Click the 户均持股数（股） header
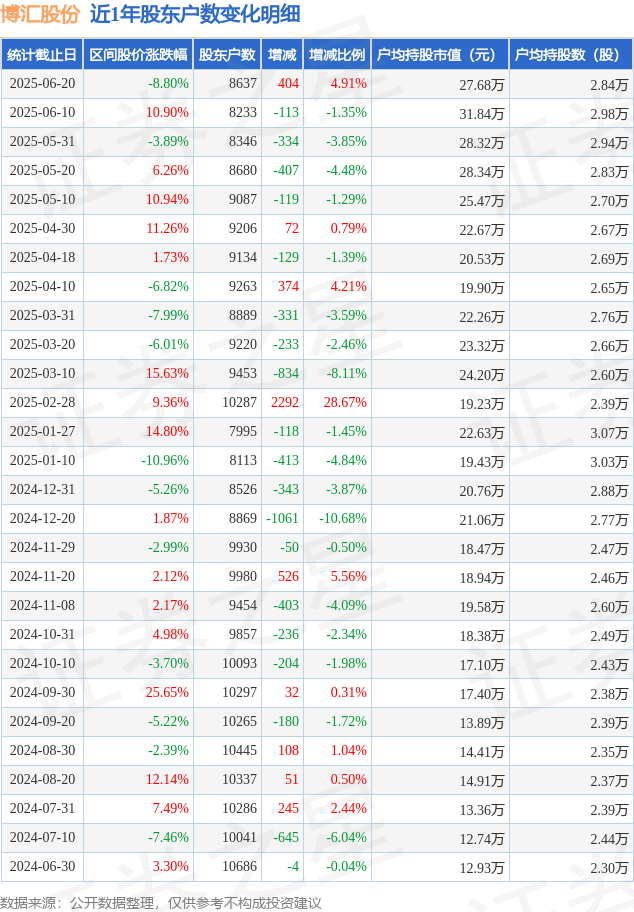This screenshot has width=634, height=912. point(571,55)
